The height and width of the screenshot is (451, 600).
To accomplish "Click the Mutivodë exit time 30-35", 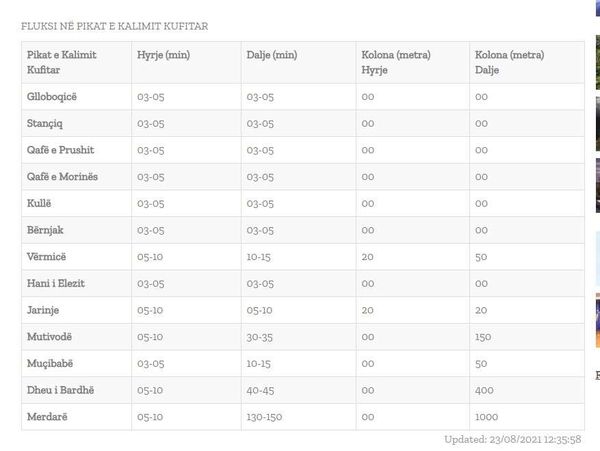I will (259, 337).
